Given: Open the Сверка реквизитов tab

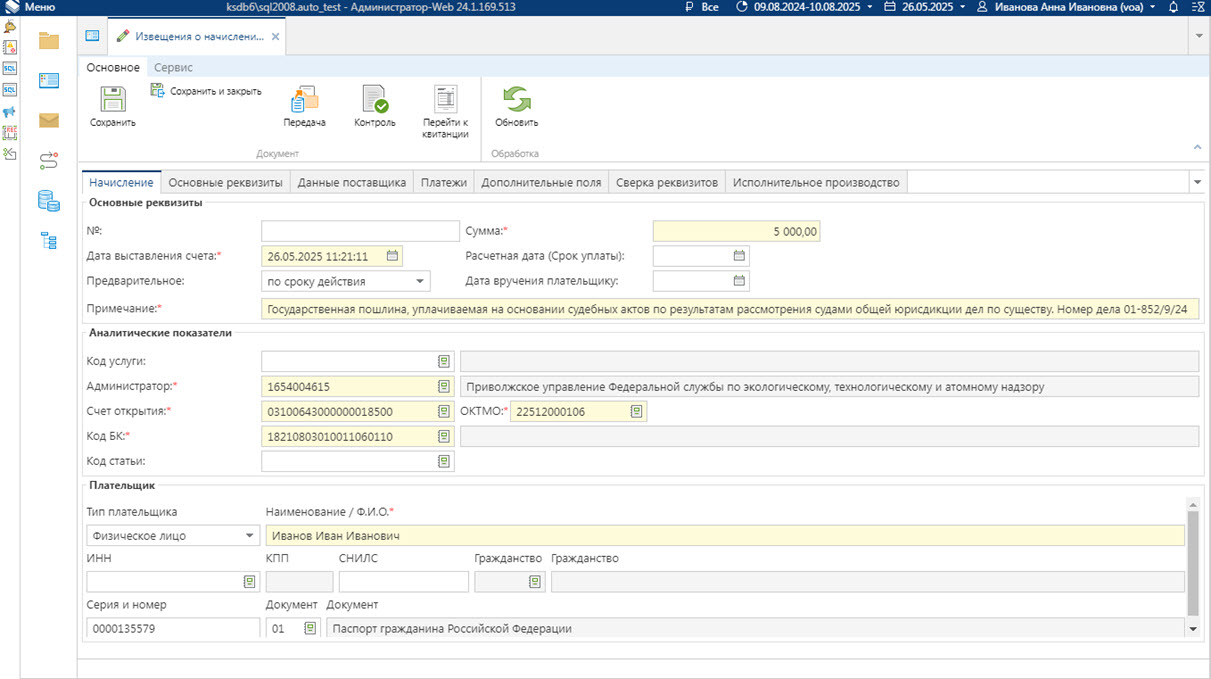Looking at the screenshot, I should (x=667, y=183).
